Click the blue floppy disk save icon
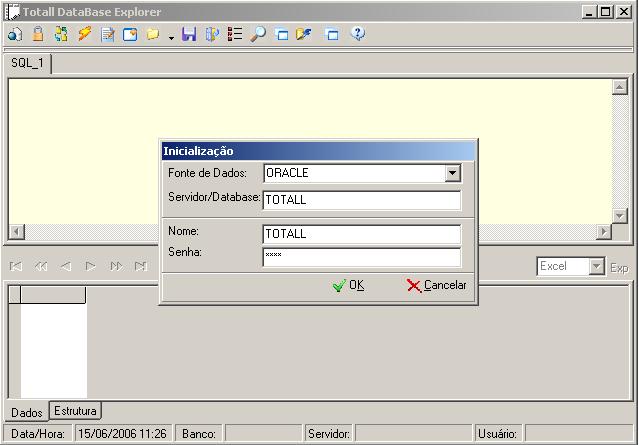The image size is (639, 445). (x=189, y=34)
